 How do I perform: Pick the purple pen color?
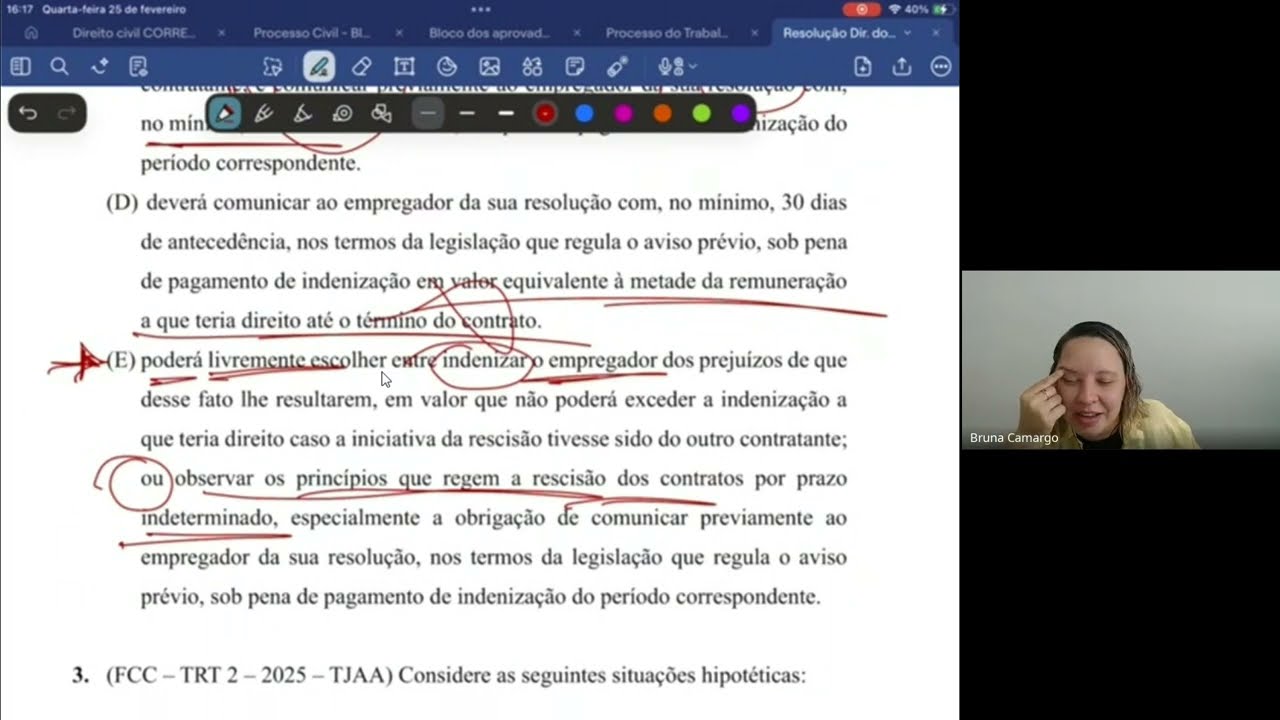pyautogui.click(x=741, y=113)
